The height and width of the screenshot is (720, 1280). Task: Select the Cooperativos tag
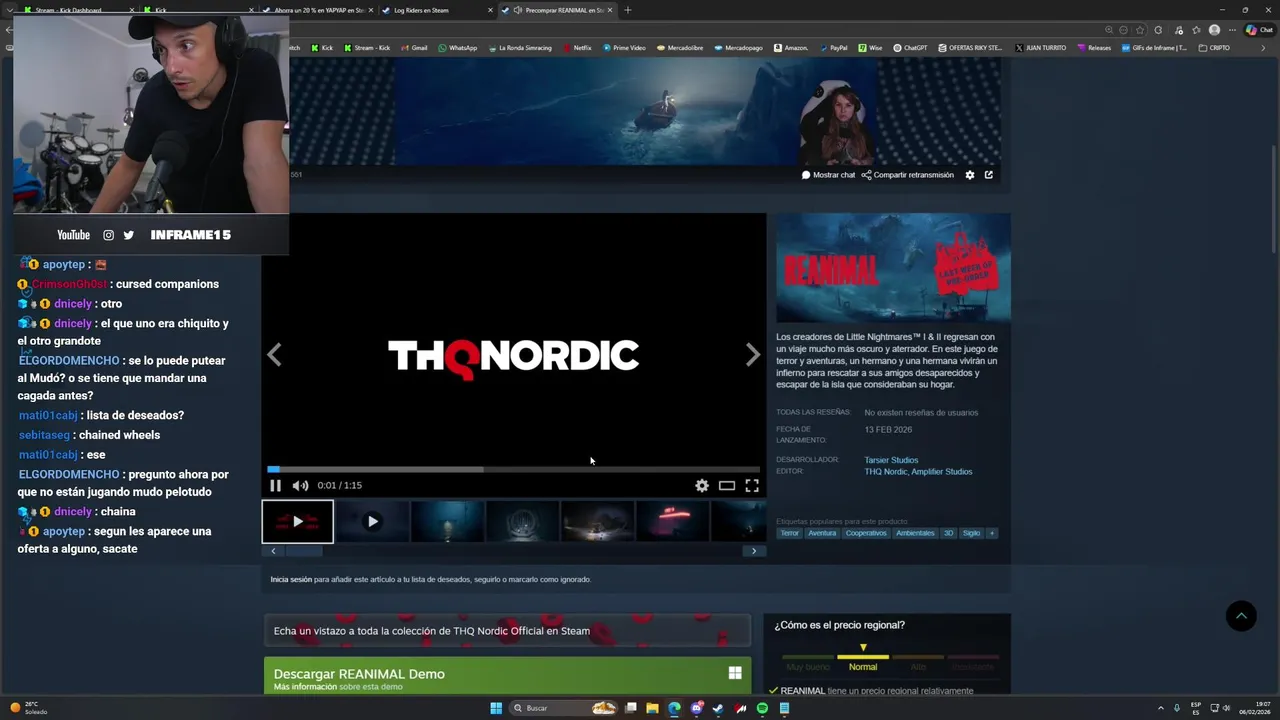pyautogui.click(x=866, y=533)
